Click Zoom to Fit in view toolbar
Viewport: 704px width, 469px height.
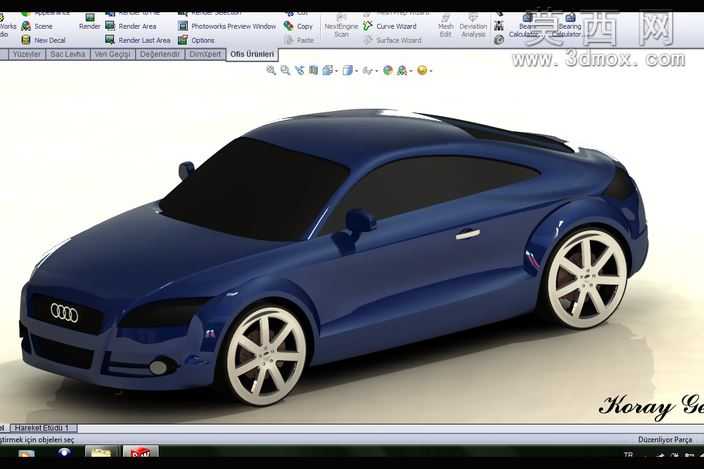tap(271, 70)
